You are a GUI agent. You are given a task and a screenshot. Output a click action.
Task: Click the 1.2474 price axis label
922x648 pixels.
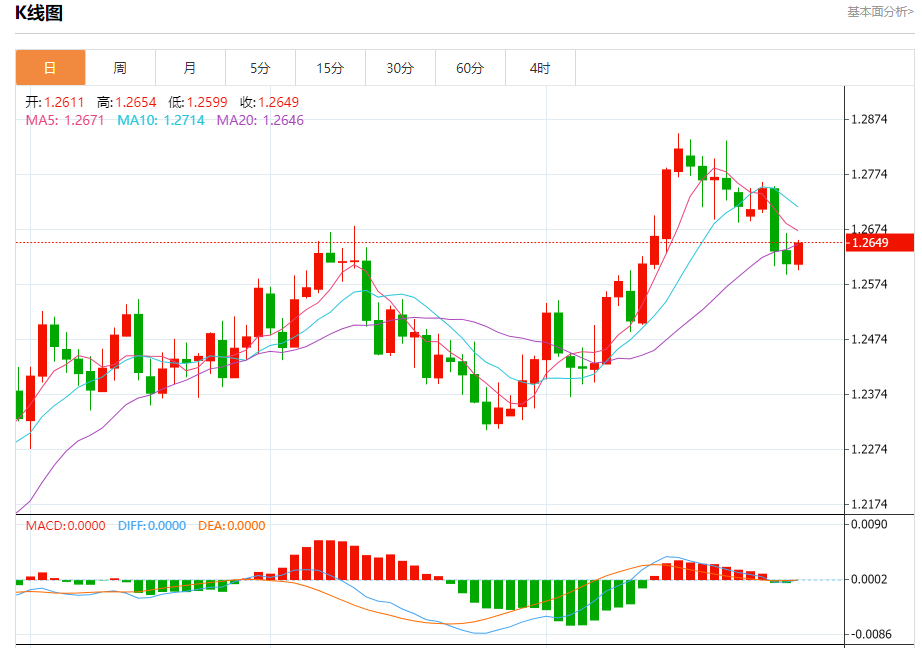869,339
